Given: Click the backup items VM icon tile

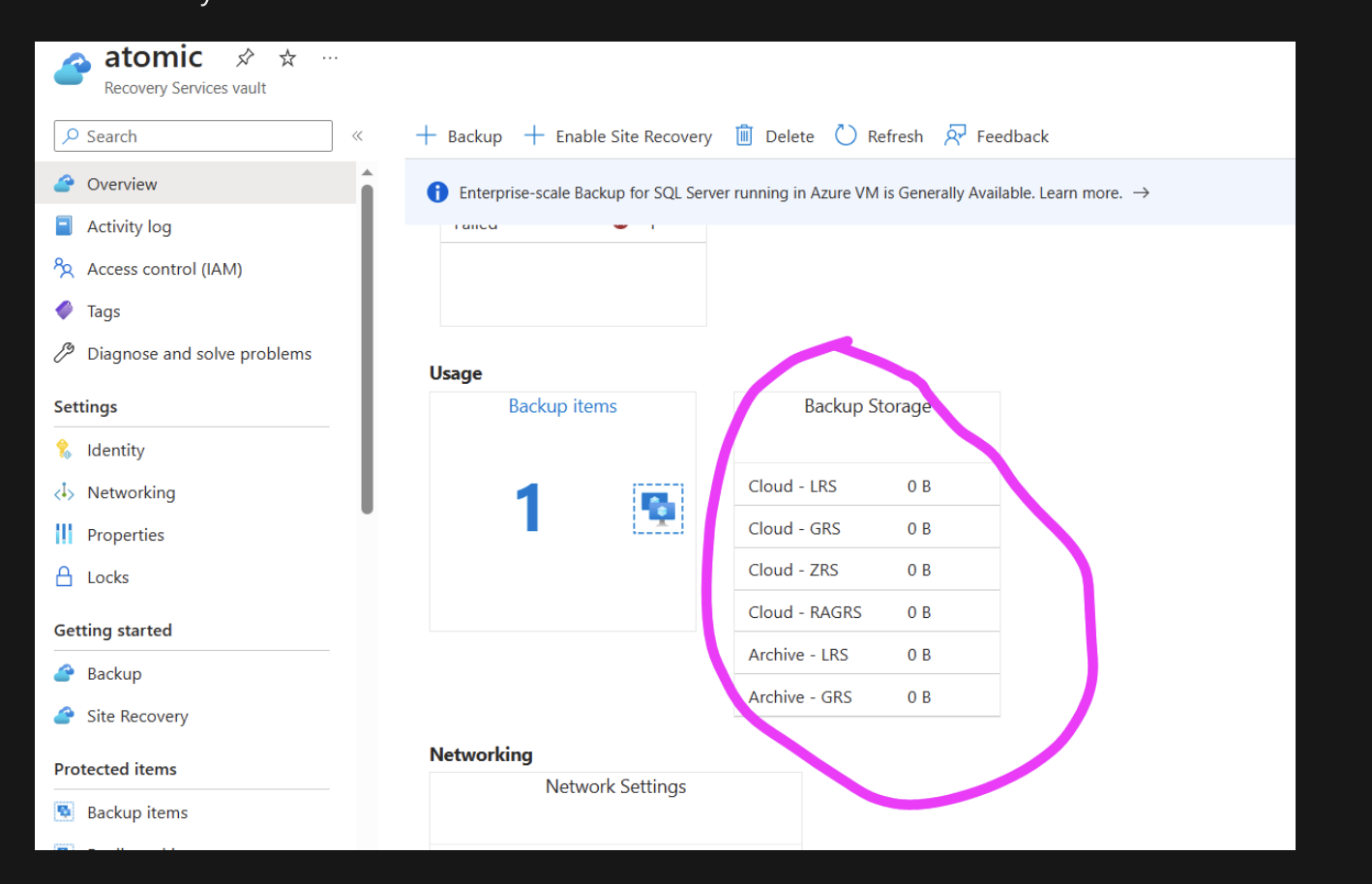Looking at the screenshot, I should [x=658, y=509].
